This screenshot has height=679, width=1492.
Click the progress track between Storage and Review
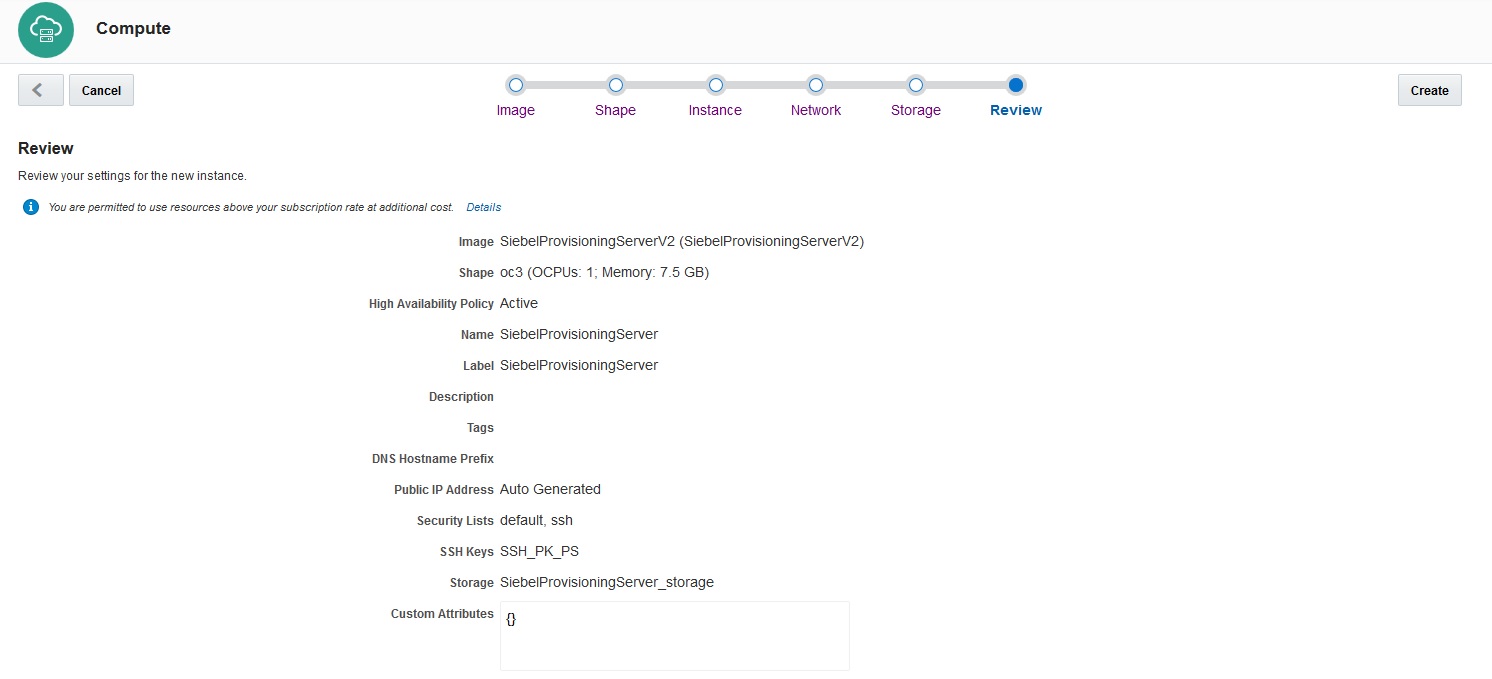point(966,85)
